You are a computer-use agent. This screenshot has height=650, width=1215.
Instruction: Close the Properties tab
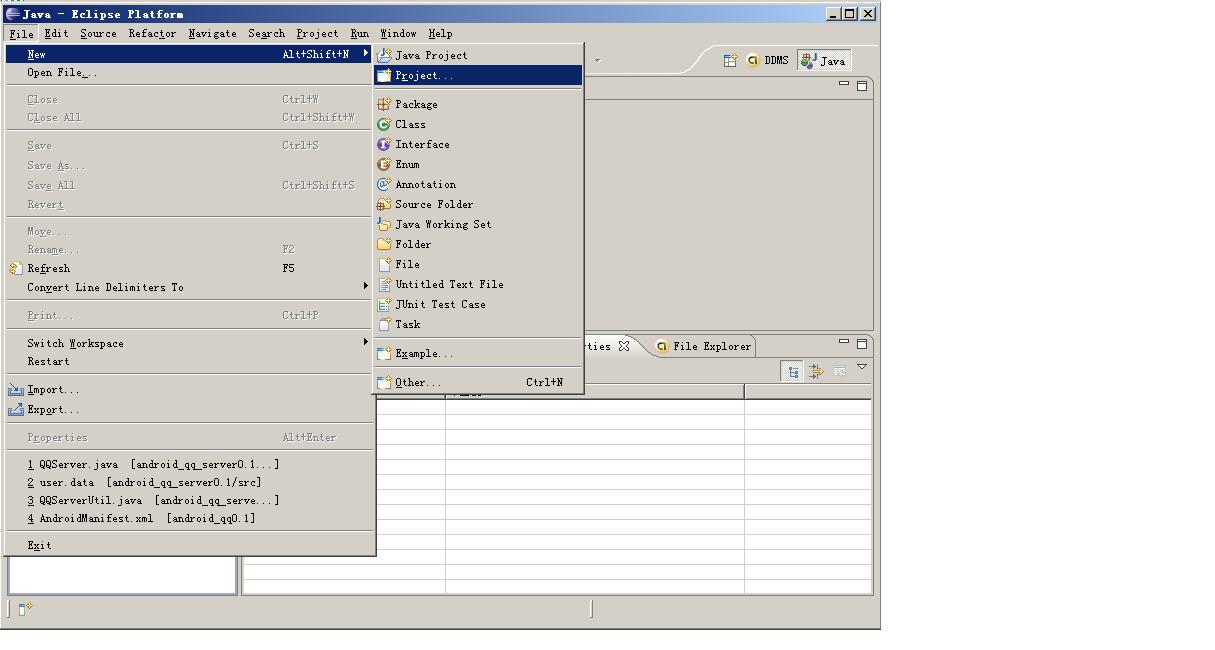[624, 346]
